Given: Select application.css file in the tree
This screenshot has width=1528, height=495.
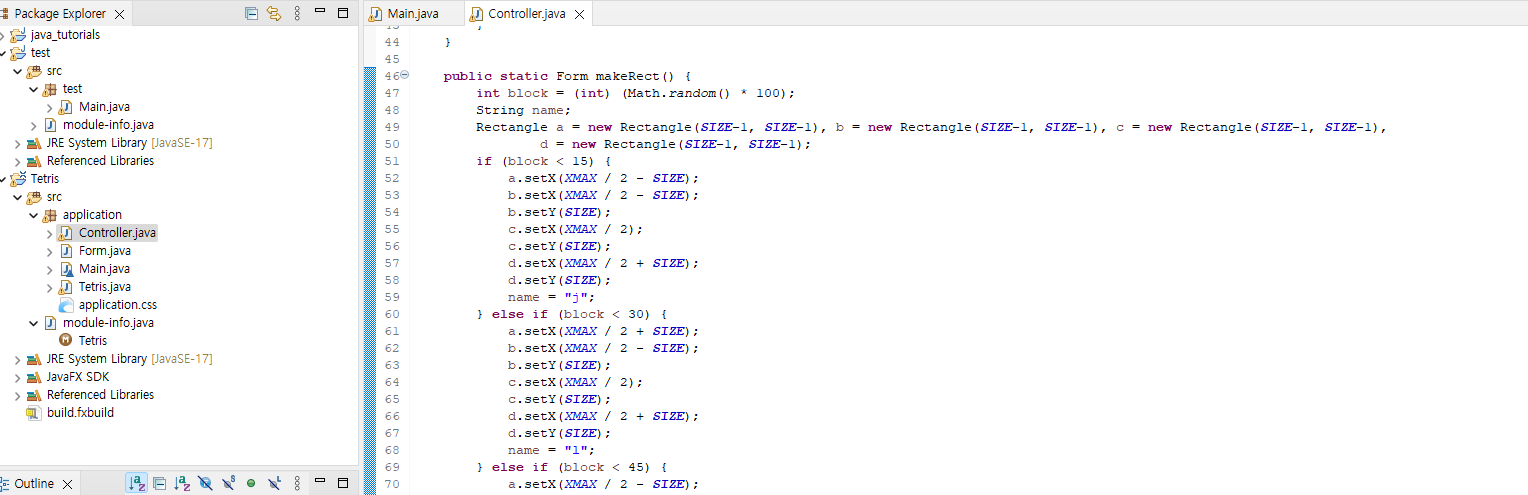Looking at the screenshot, I should coord(117,305).
